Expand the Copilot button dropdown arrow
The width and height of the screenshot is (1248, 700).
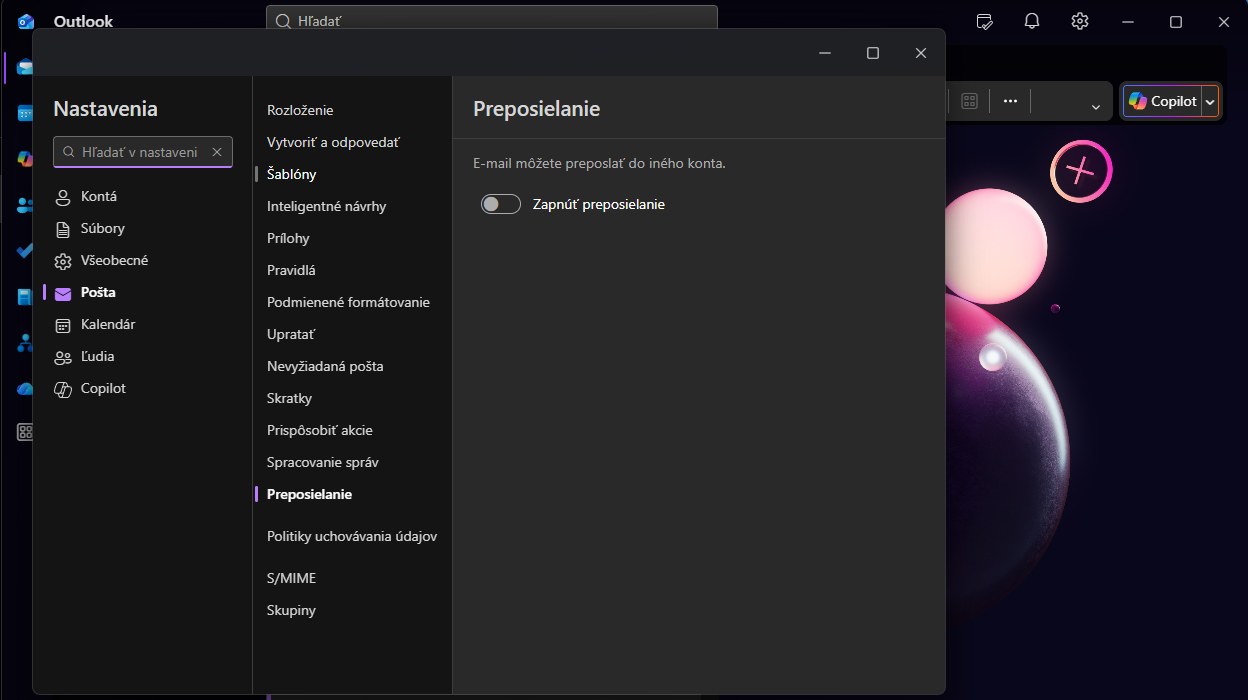pyautogui.click(x=1210, y=101)
